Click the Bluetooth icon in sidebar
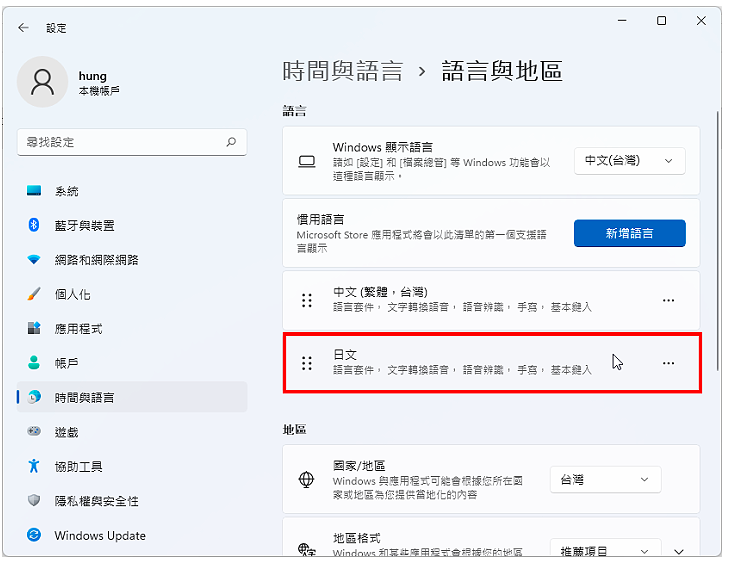Image resolution: width=732 pixels, height=563 pixels. click(x=34, y=225)
